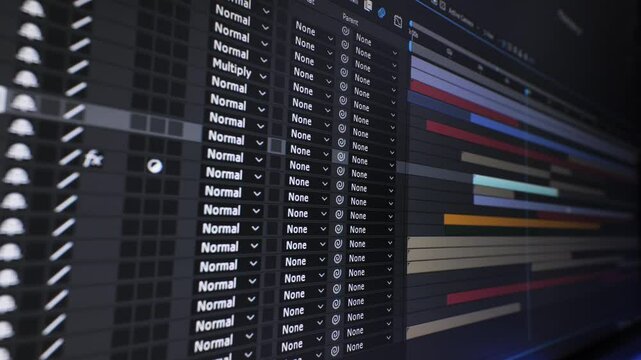Click the dome layer icon in the fx row
641x360 pixels.
pos(18,152)
